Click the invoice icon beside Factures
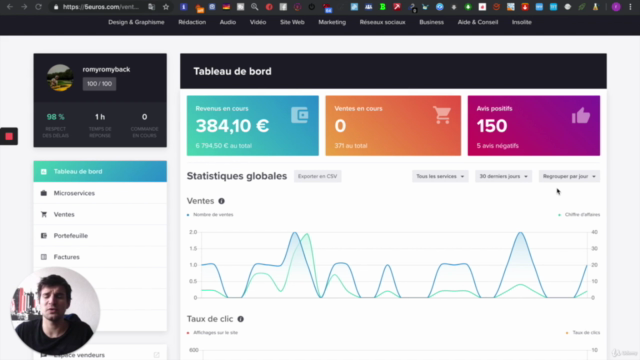Screen dimensions: 640x360 (44, 257)
